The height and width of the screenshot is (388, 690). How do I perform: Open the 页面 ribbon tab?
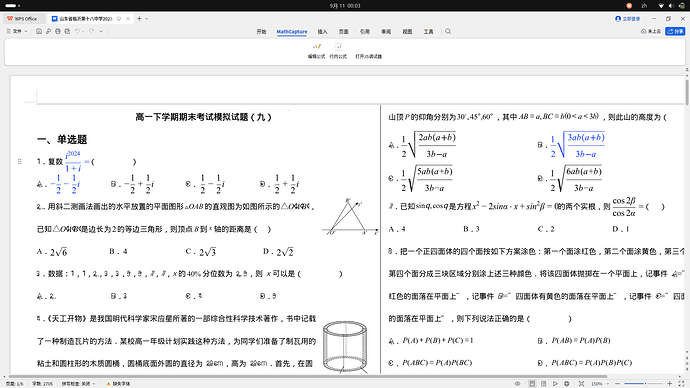pos(344,32)
